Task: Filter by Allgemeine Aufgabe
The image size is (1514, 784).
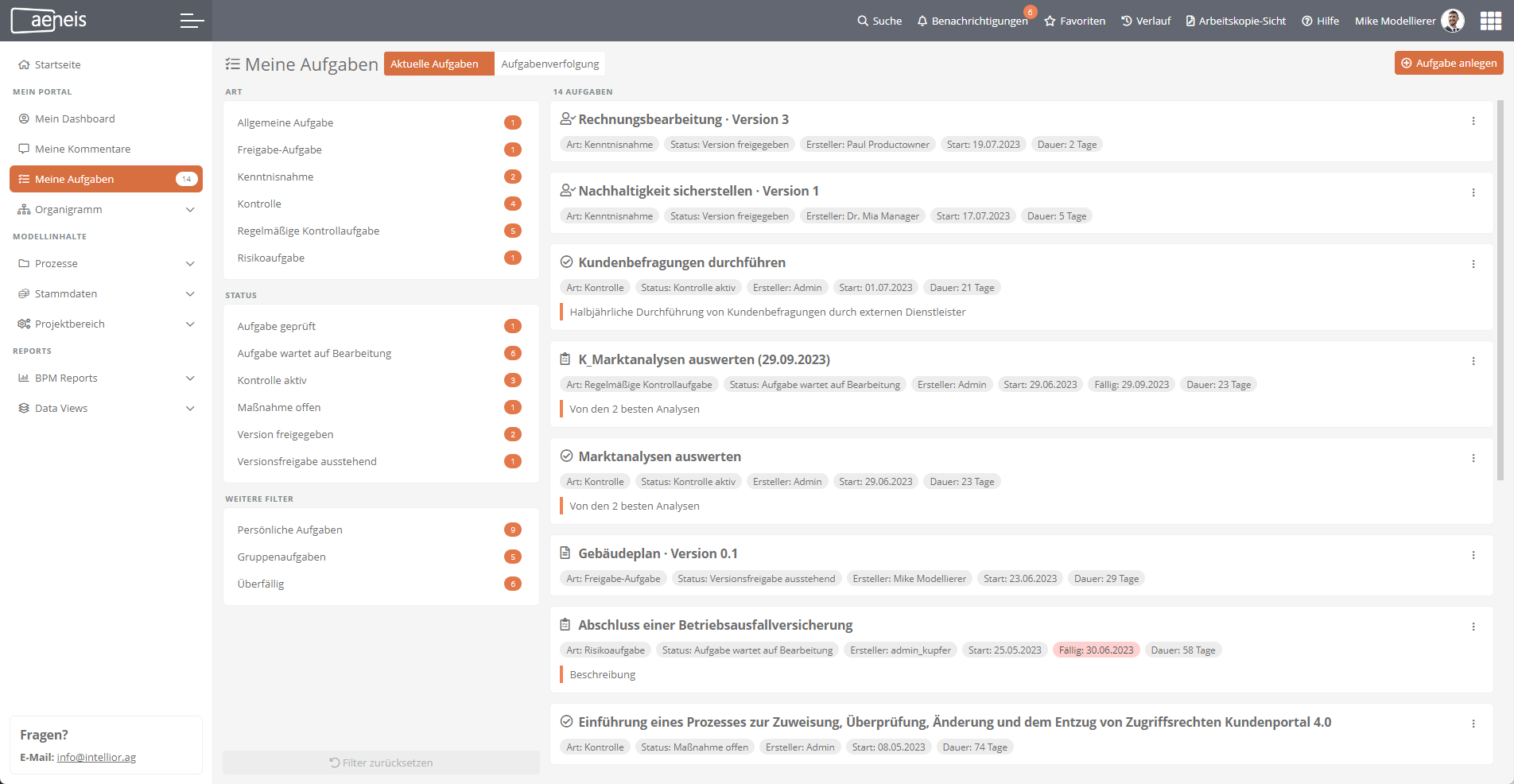Action: pyautogui.click(x=381, y=122)
